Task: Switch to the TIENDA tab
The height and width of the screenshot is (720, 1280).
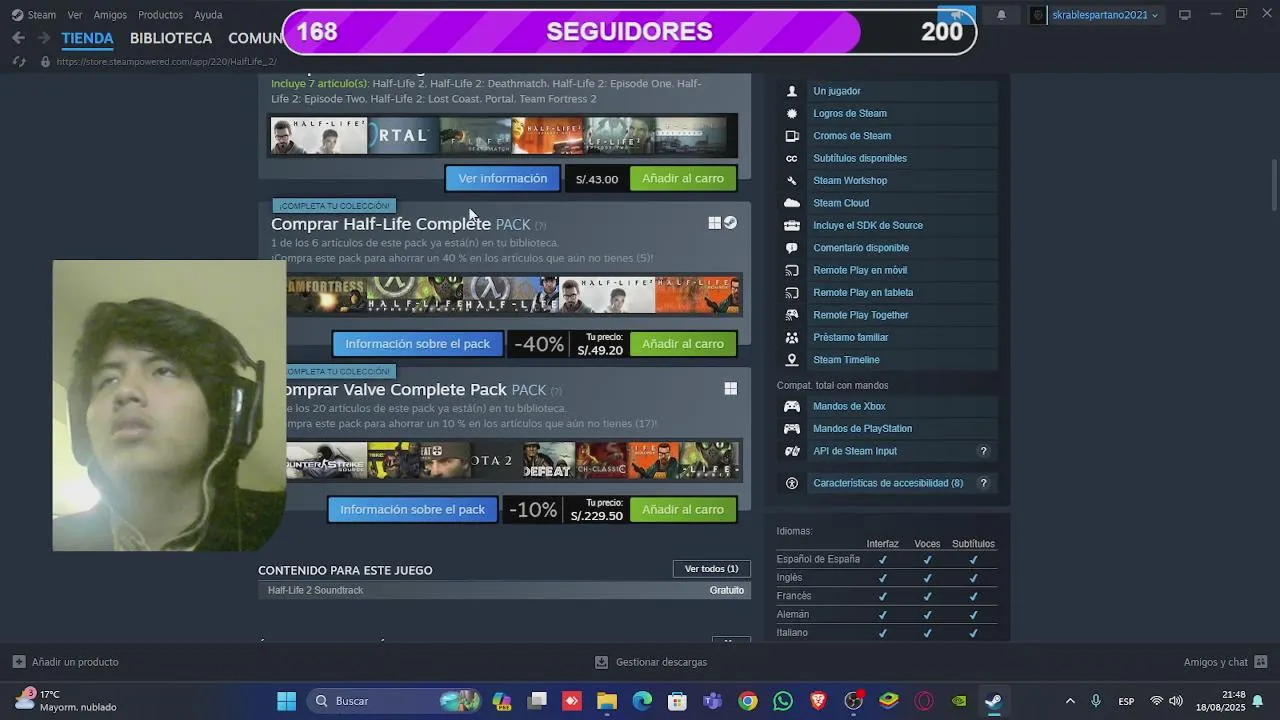Action: click(87, 38)
